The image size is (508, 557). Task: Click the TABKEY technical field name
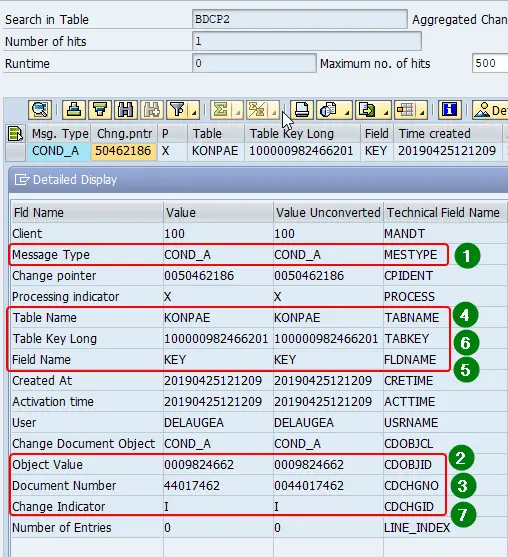coord(407,339)
